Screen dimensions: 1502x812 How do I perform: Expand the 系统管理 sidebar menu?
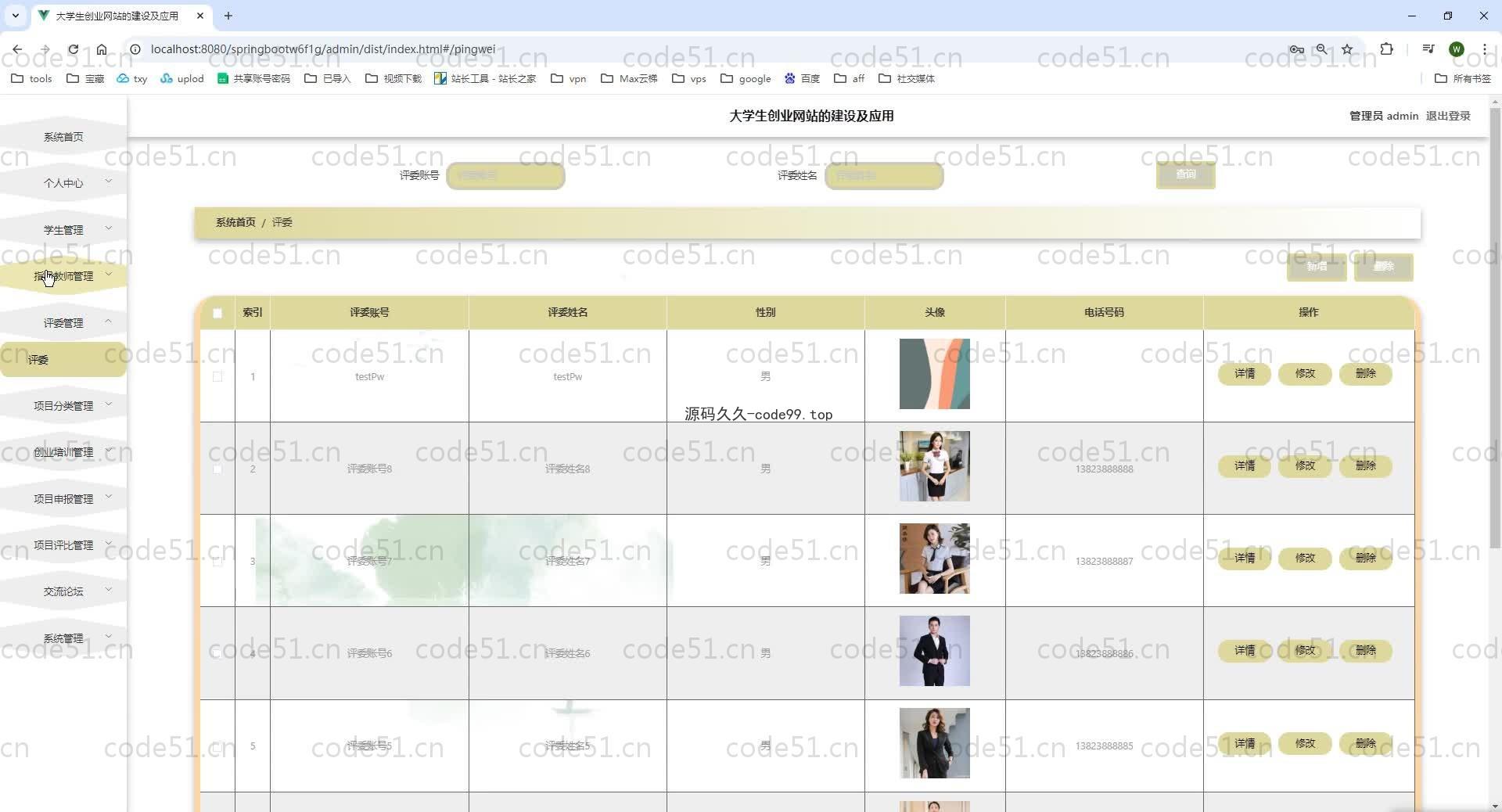(63, 638)
